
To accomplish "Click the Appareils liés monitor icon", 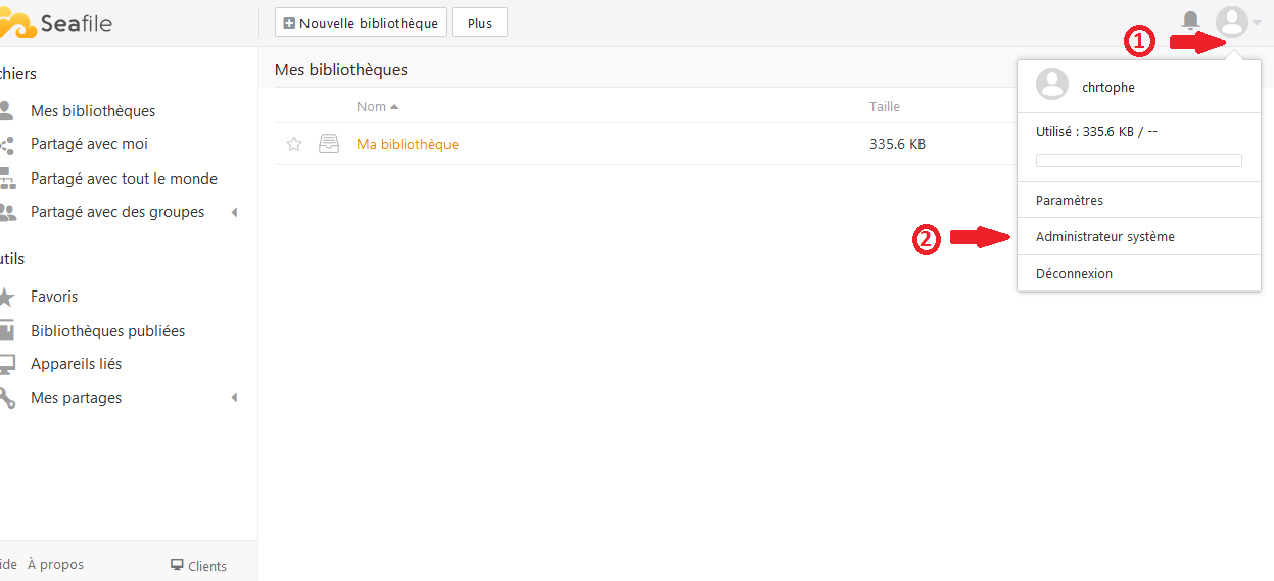I will (7, 364).
